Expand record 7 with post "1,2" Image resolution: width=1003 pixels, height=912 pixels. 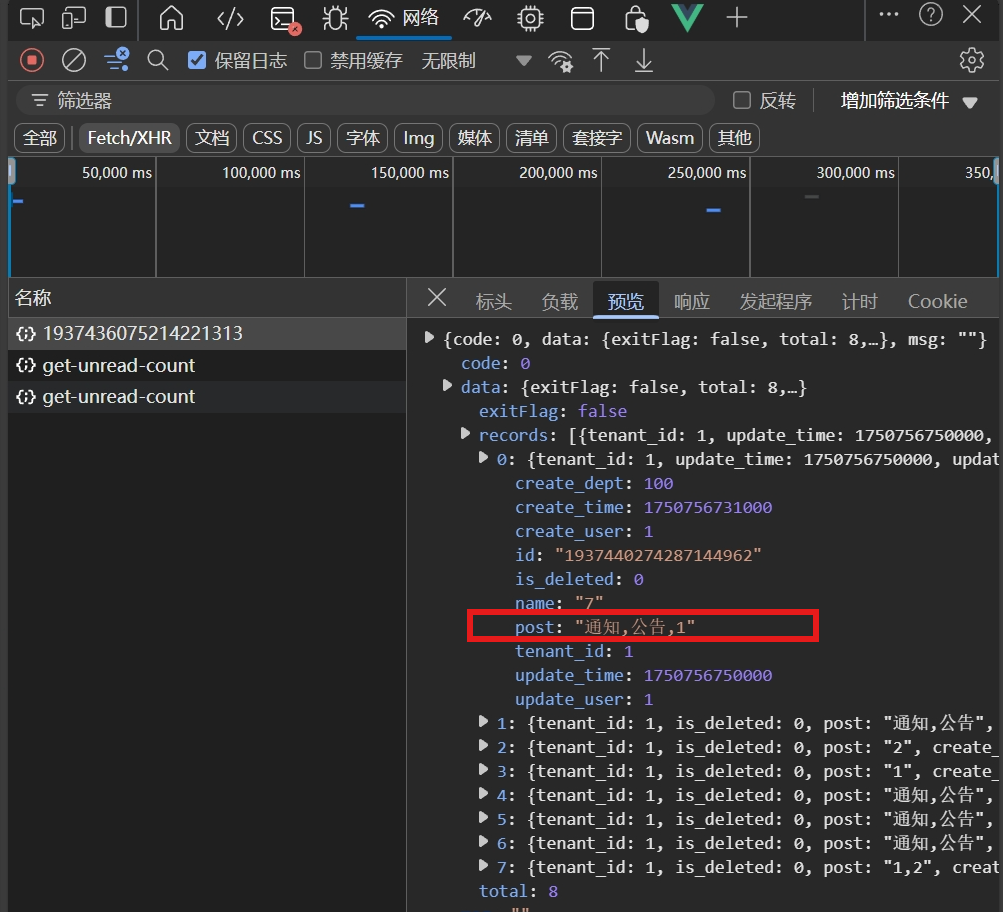pyautogui.click(x=483, y=866)
